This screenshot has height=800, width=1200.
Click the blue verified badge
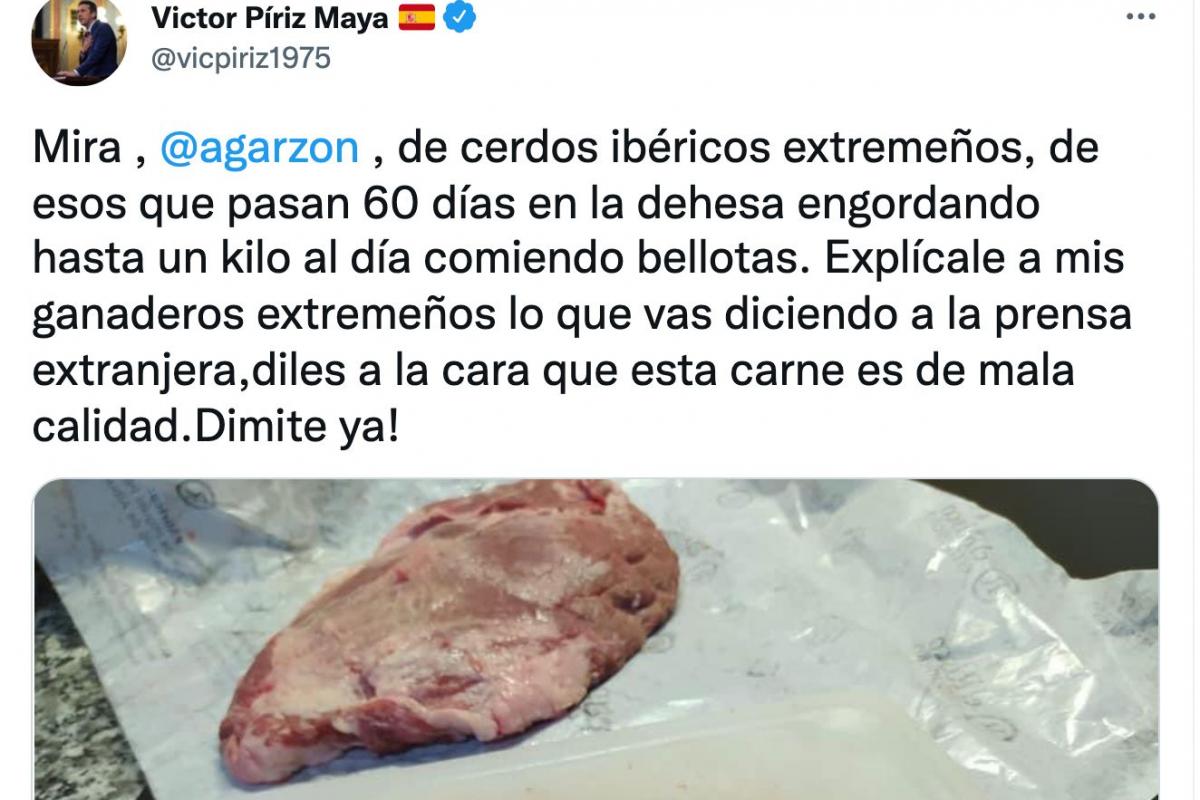tap(460, 16)
